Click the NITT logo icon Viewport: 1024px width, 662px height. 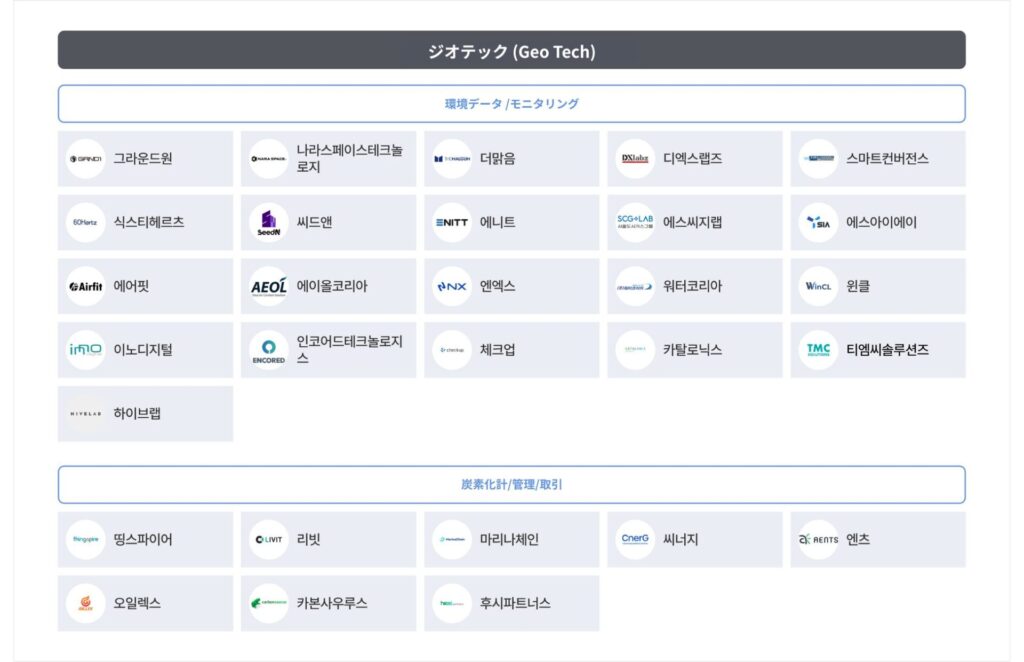[452, 222]
